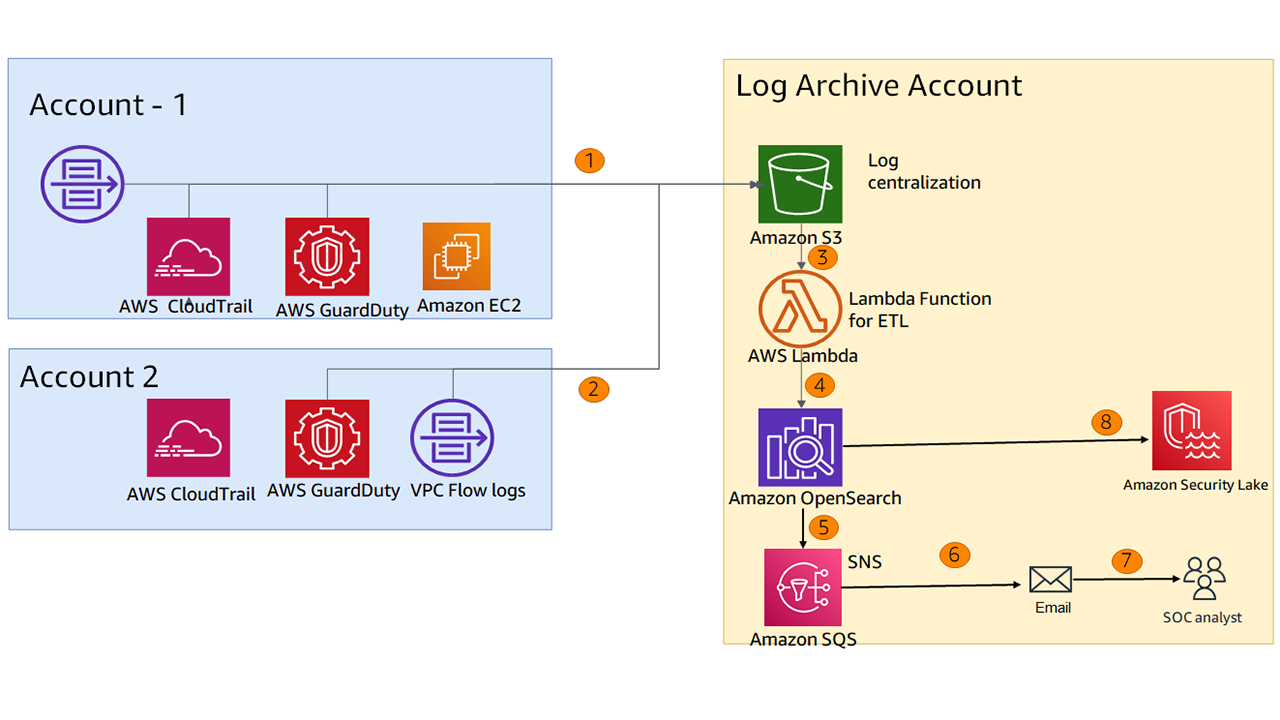Select the AWS Lambda icon
Screen dimensions: 1280x720
801,309
